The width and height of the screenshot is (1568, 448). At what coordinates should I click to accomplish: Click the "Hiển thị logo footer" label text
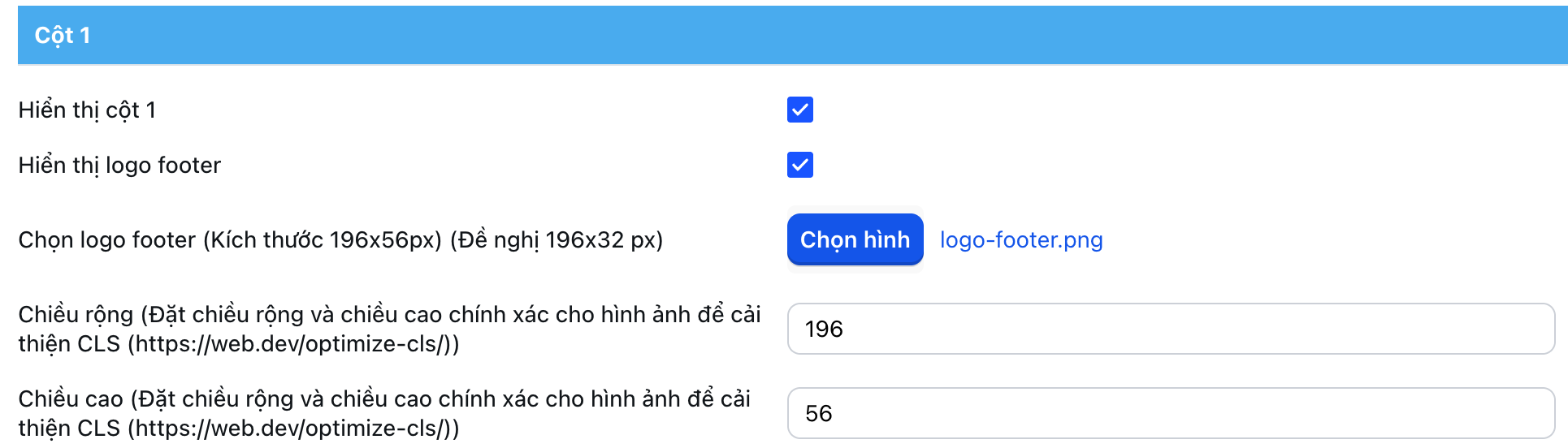(119, 165)
